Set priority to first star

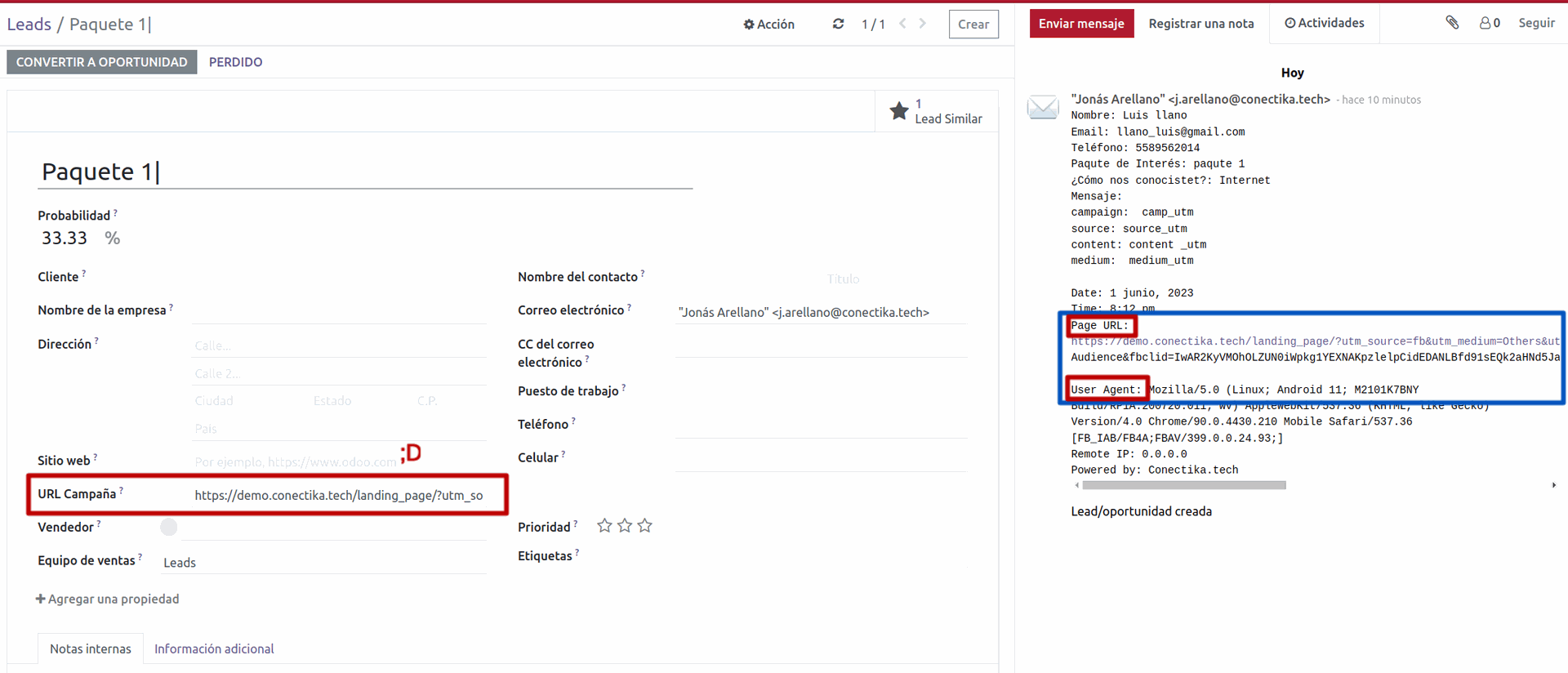coord(604,526)
